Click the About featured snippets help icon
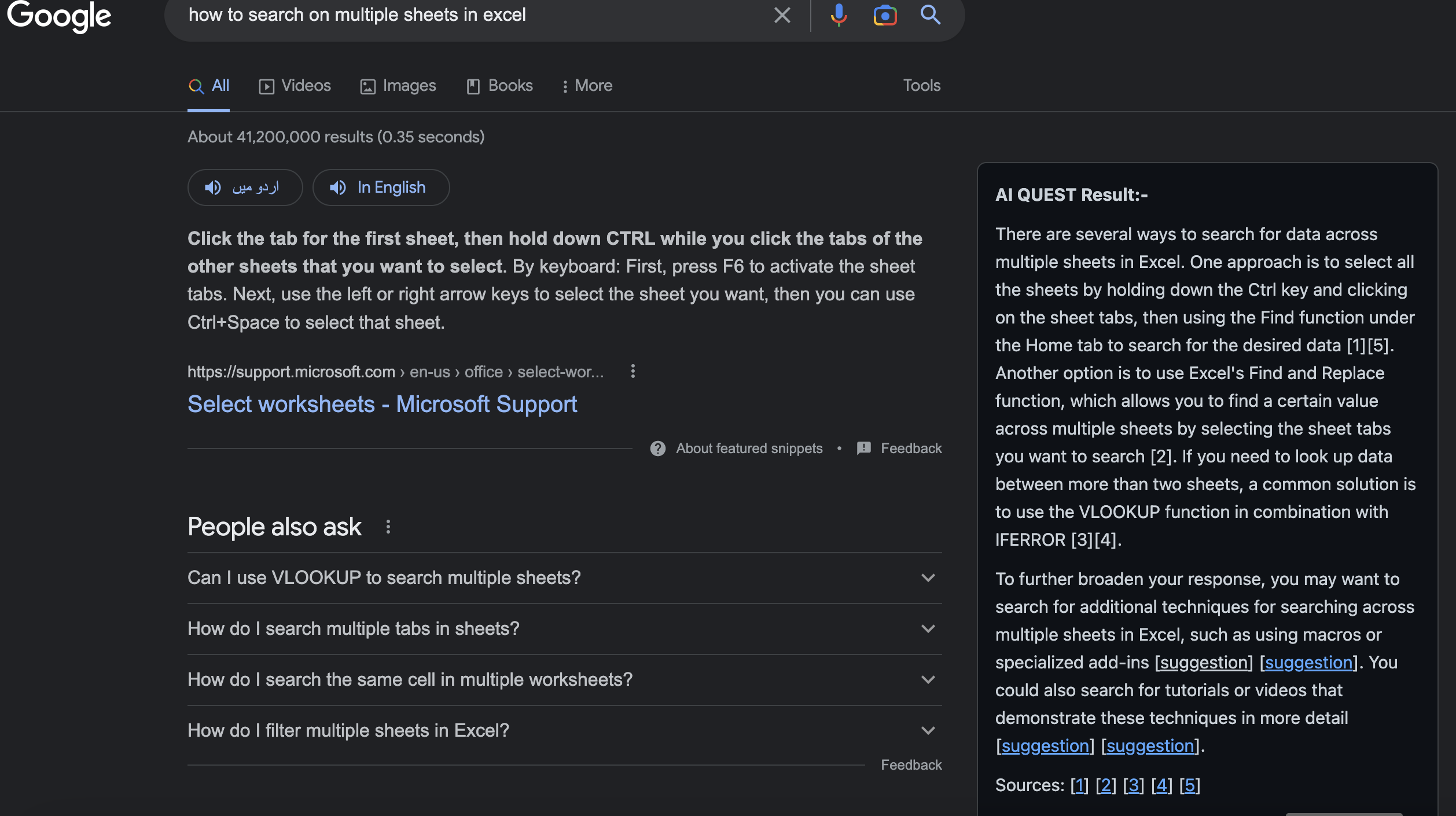This screenshot has width=1456, height=816. [x=657, y=449]
